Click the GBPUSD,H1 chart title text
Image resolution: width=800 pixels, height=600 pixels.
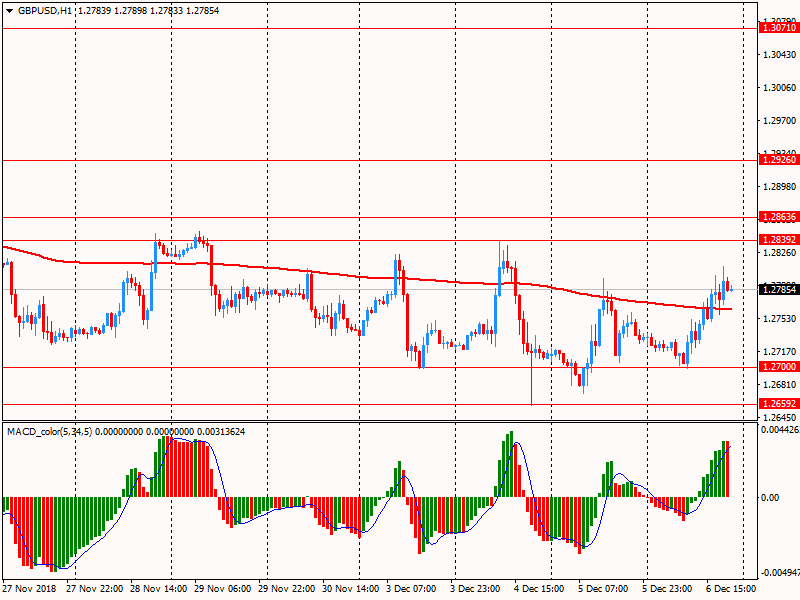tap(45, 11)
